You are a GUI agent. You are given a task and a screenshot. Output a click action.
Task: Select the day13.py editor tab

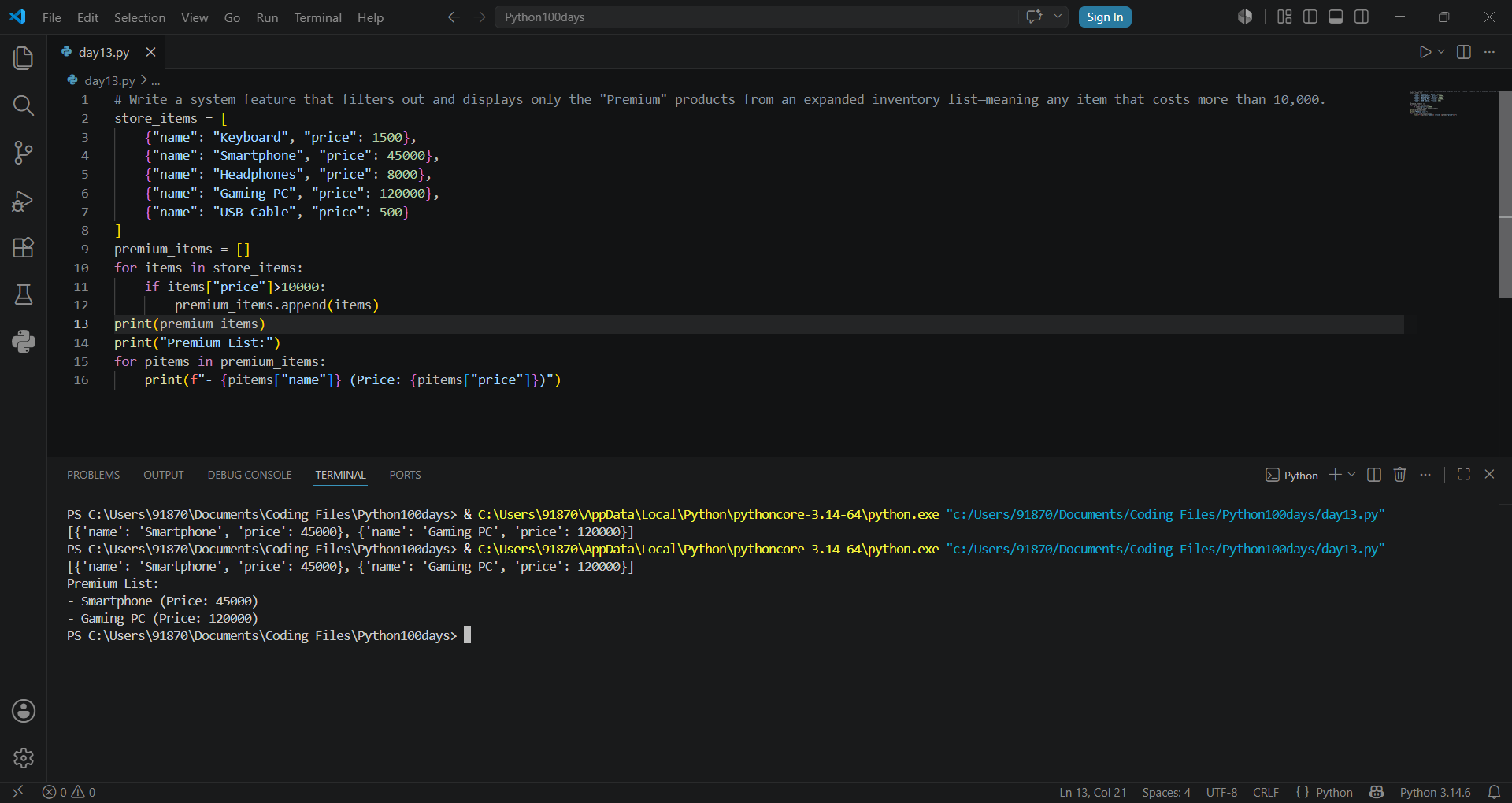pos(104,52)
